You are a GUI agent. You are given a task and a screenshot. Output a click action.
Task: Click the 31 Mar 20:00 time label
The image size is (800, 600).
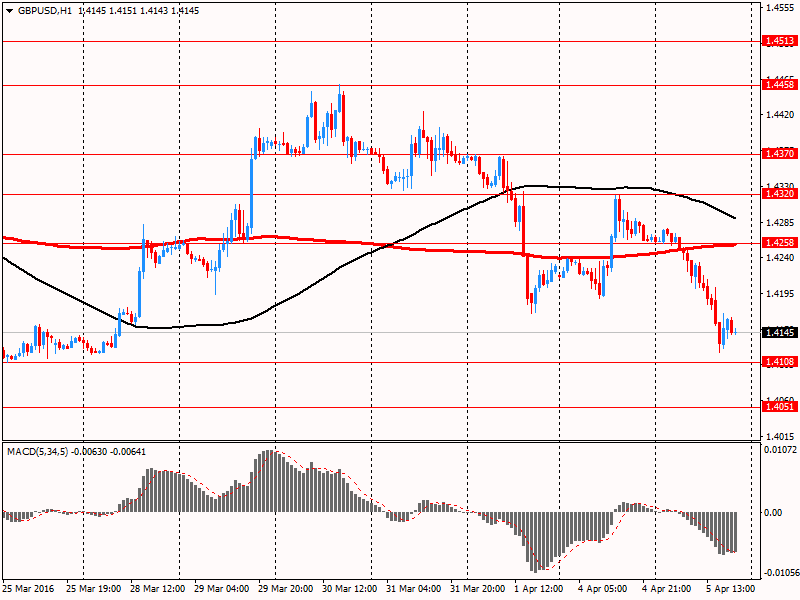point(478,589)
